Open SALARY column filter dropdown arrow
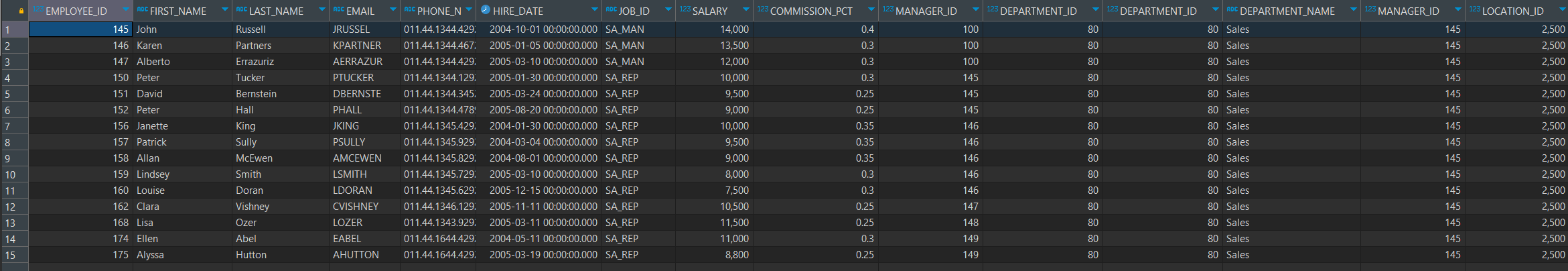The width and height of the screenshot is (1568, 271). (x=746, y=11)
